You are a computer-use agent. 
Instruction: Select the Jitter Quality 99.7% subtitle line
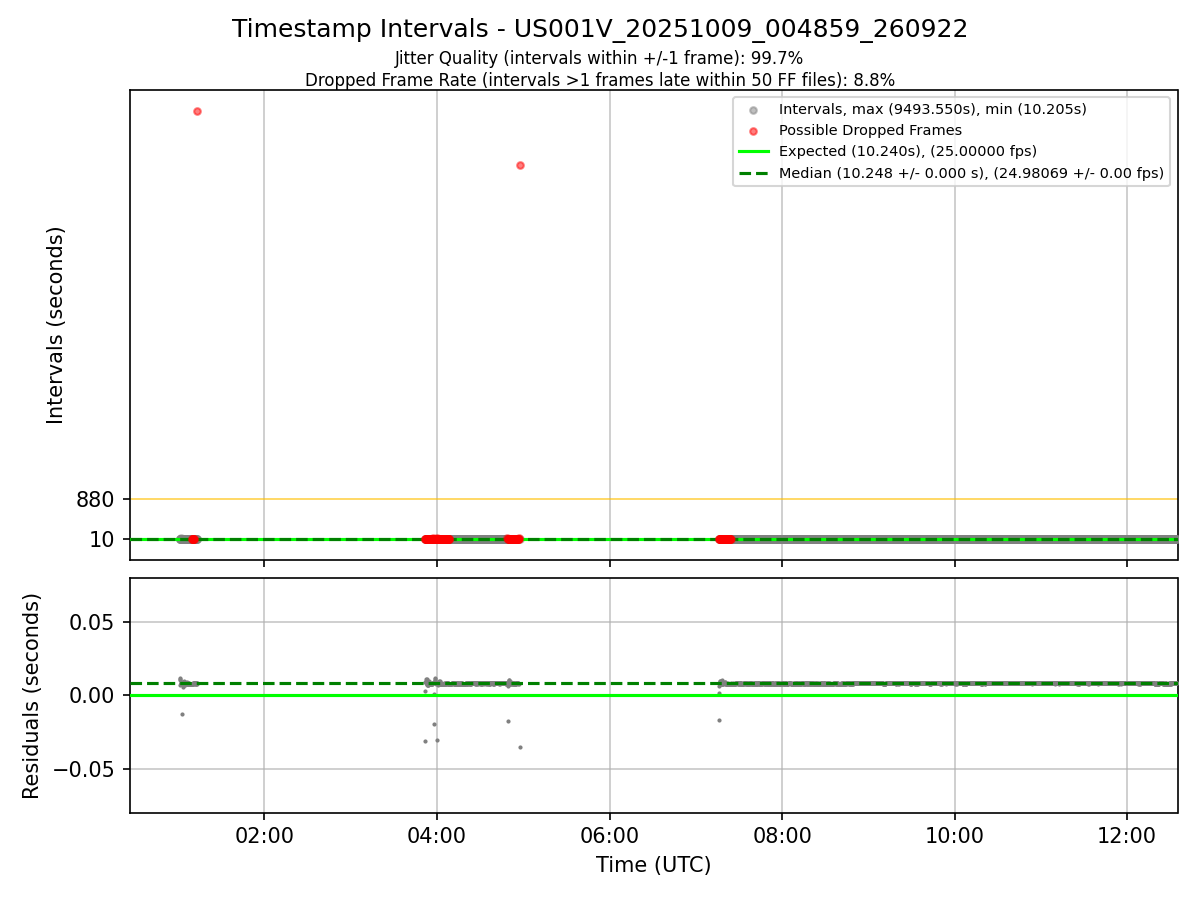[x=599, y=59]
